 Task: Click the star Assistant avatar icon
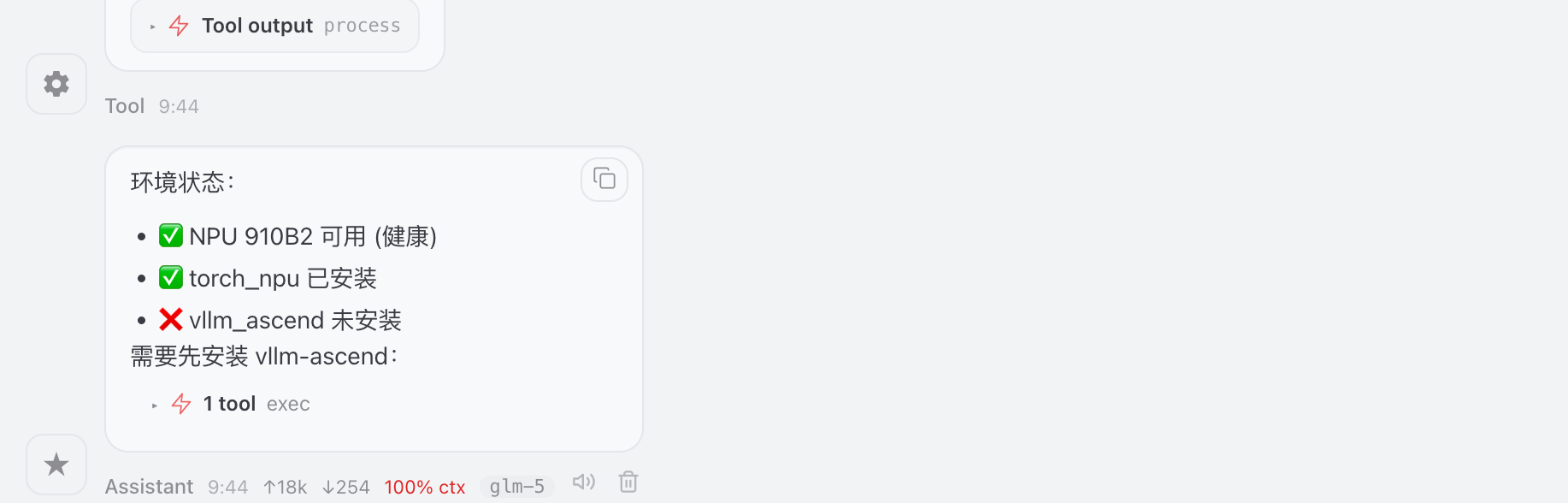pyautogui.click(x=56, y=465)
